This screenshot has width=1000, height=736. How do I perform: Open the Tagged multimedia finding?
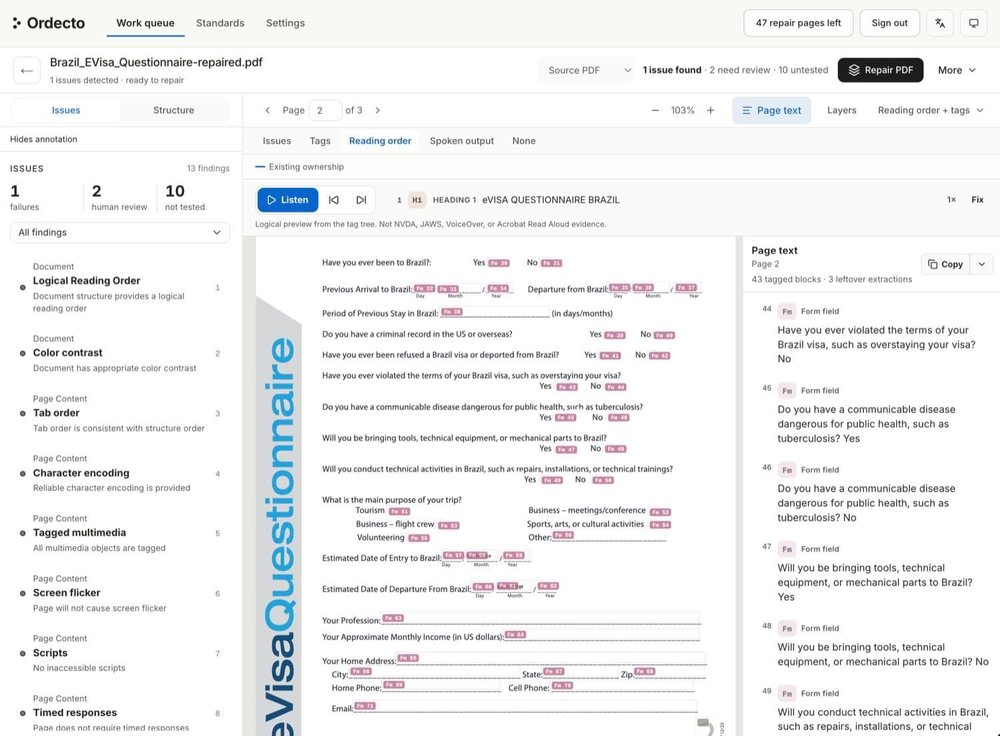tap(120, 533)
